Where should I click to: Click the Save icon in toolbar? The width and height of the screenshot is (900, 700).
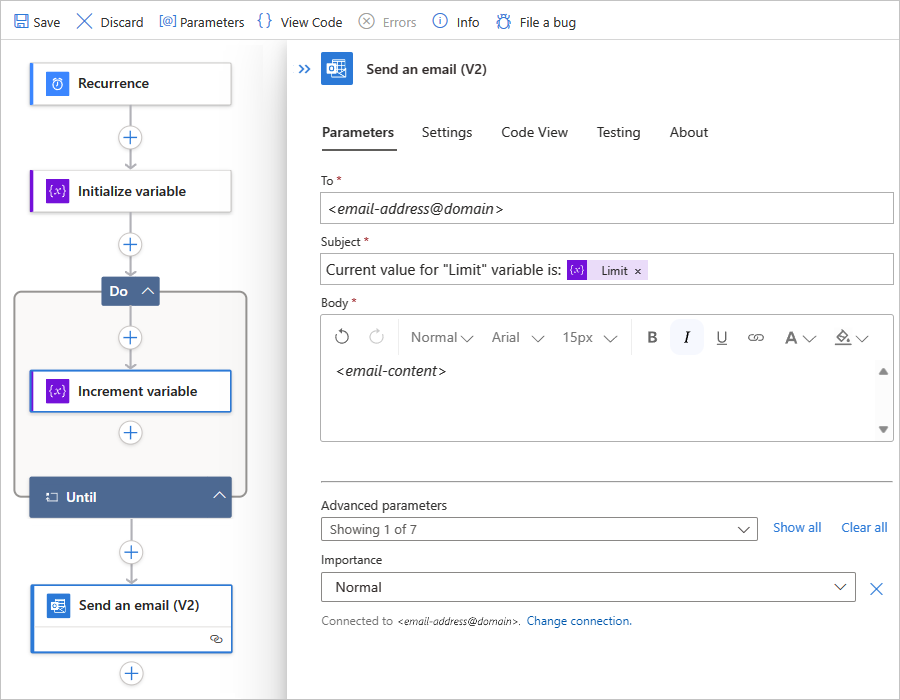(21, 22)
